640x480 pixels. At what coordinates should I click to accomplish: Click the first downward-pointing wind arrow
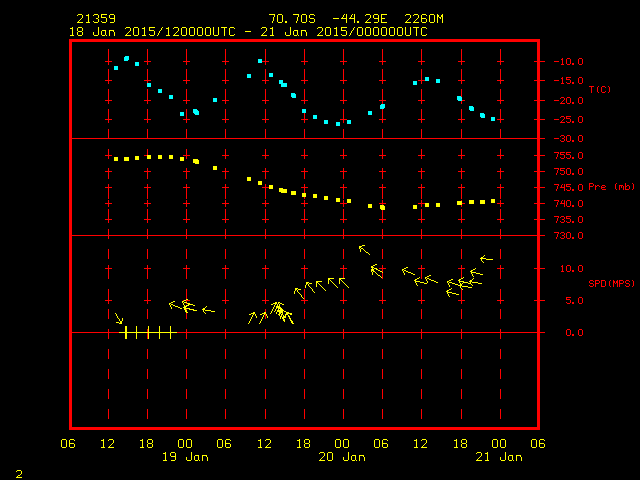click(119, 318)
